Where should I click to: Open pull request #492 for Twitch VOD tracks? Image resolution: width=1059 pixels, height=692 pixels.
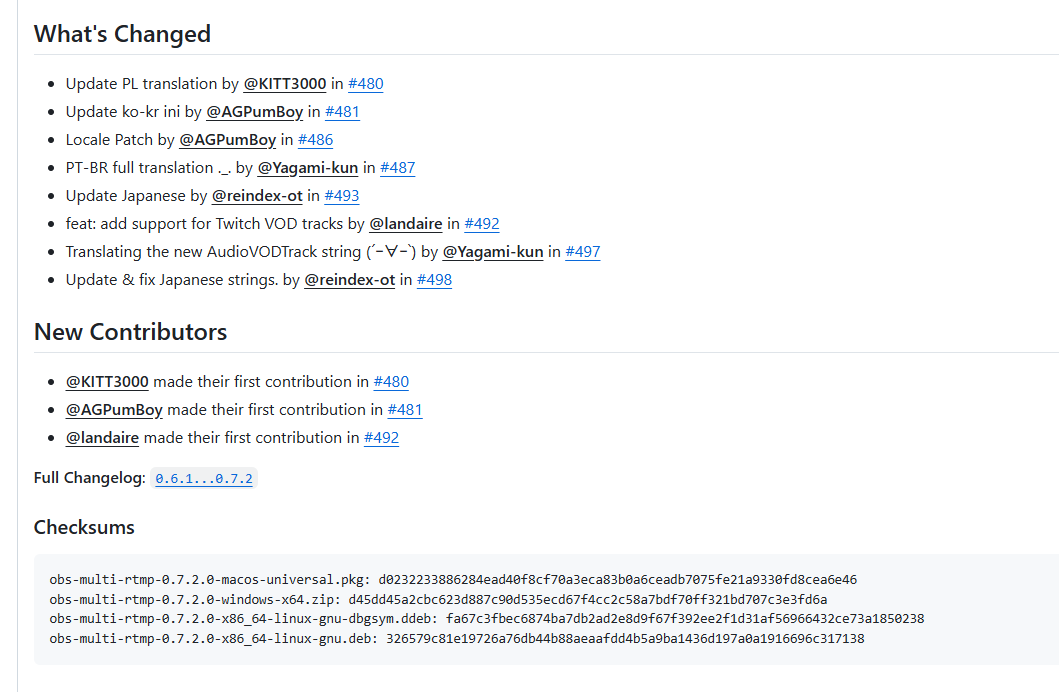[x=482, y=224]
